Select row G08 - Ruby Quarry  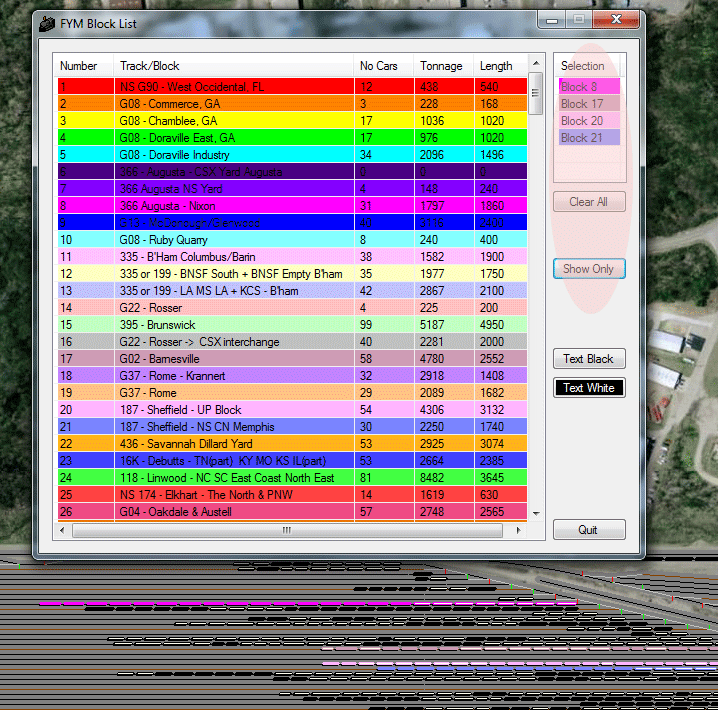tap(292, 239)
